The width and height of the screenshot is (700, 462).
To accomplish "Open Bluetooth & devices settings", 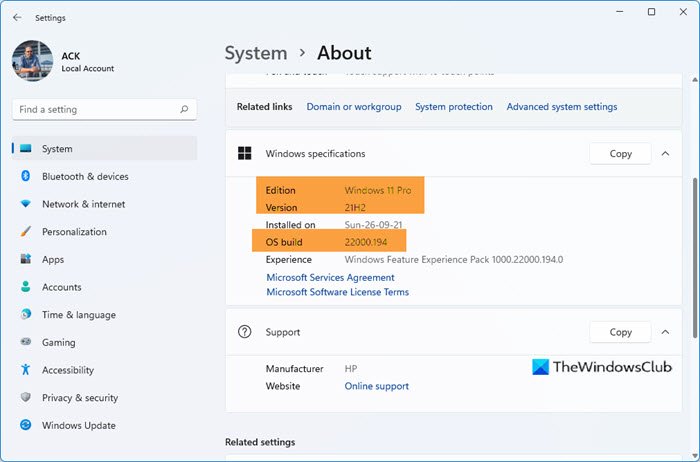I will tap(84, 177).
